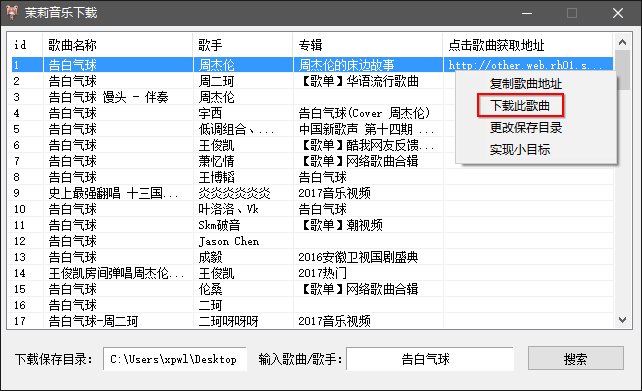Viewport: 642px width, 391px height.
Task: Select row 16 by singer 二珂
Action: click(312, 305)
